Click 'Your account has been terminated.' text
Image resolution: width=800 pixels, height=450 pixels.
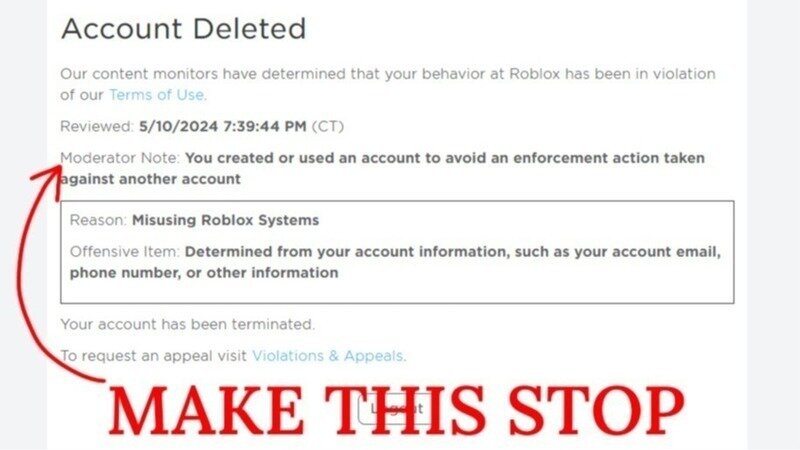point(188,324)
